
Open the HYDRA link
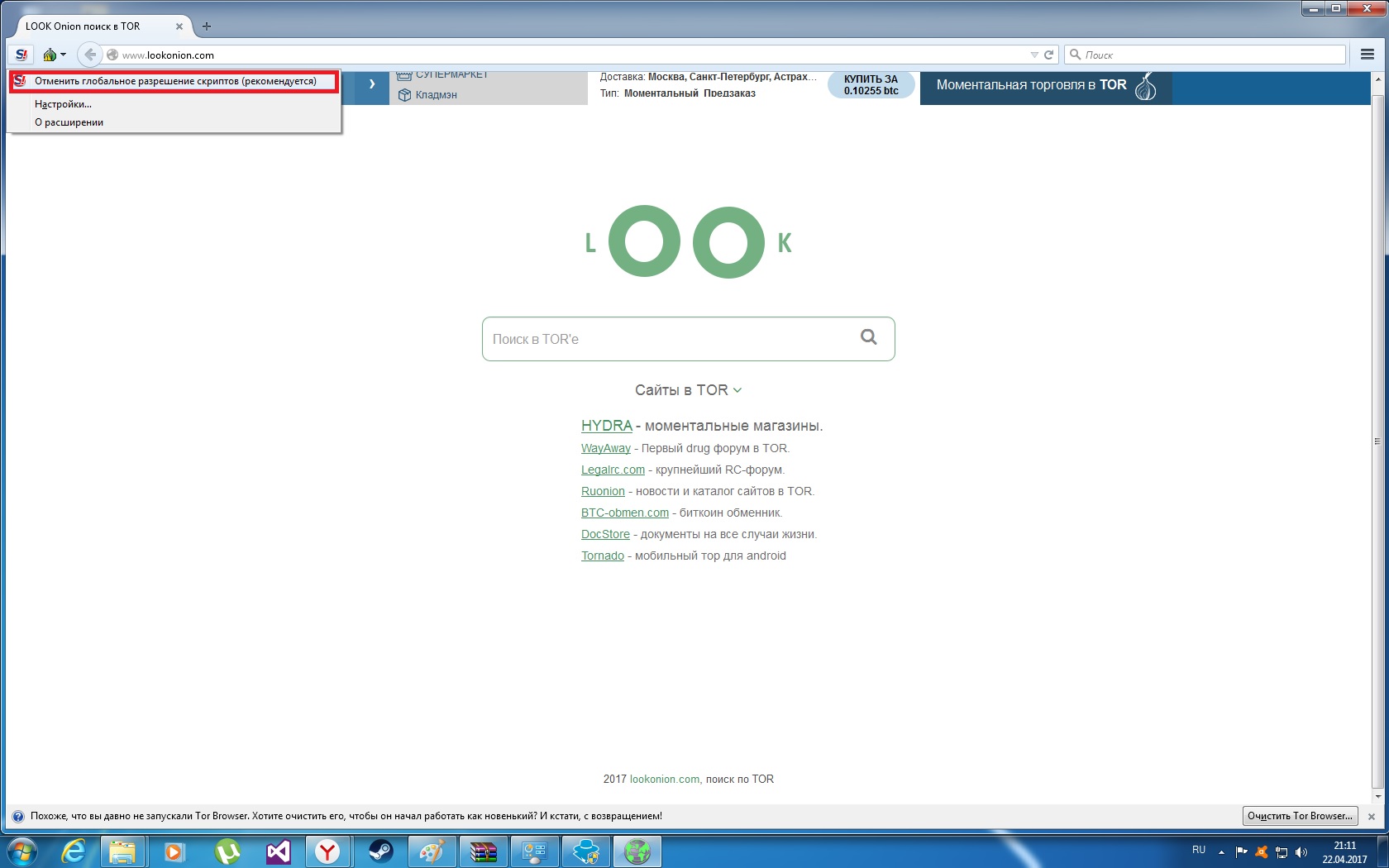[607, 426]
